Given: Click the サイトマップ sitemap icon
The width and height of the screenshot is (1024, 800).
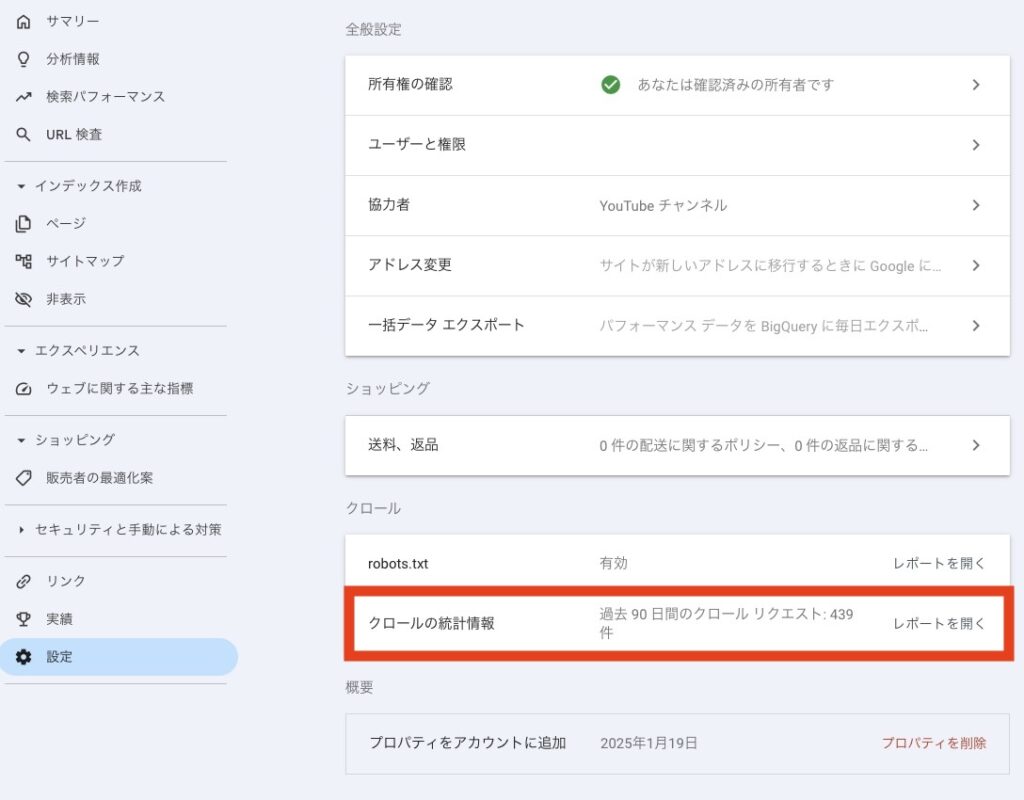Looking at the screenshot, I should [x=24, y=261].
